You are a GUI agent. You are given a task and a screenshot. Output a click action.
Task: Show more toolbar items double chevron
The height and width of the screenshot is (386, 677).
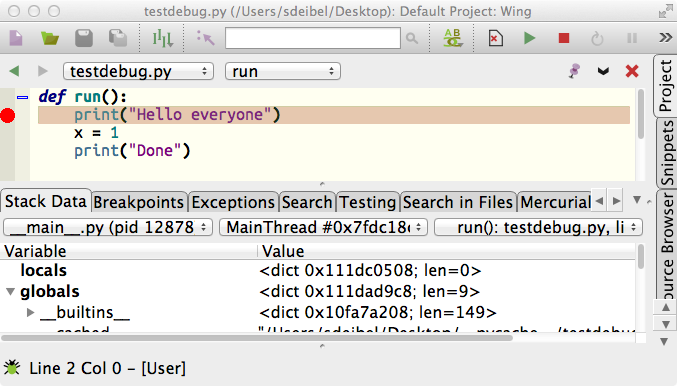665,38
